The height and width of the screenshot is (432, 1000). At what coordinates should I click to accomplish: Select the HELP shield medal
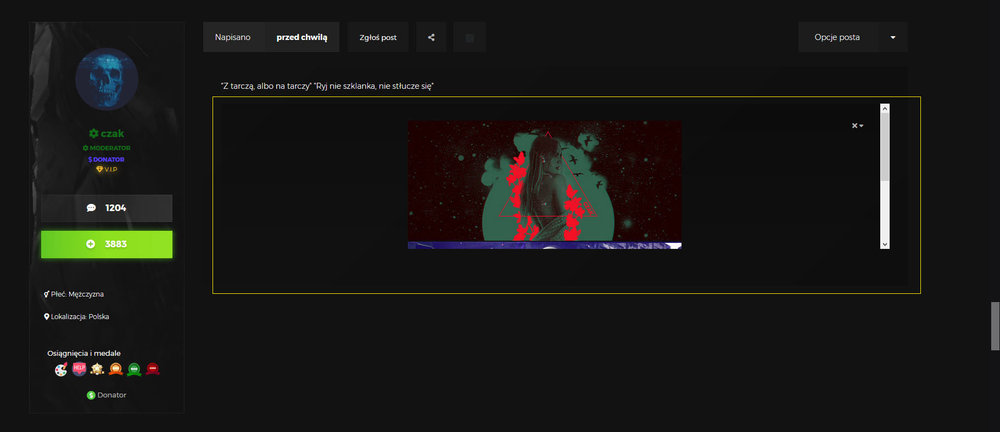click(x=79, y=369)
